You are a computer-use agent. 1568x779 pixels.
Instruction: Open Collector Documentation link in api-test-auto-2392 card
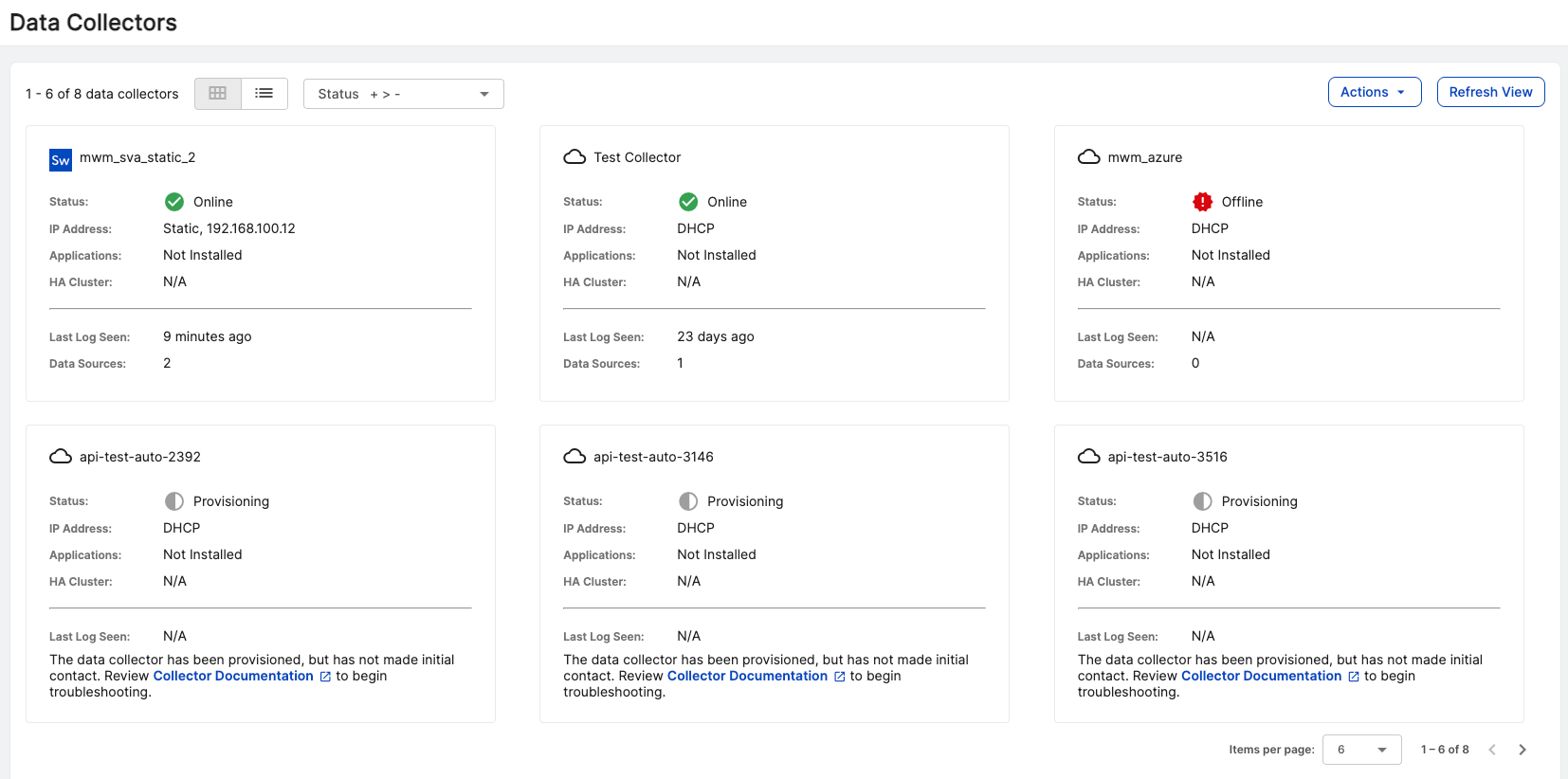(x=233, y=676)
